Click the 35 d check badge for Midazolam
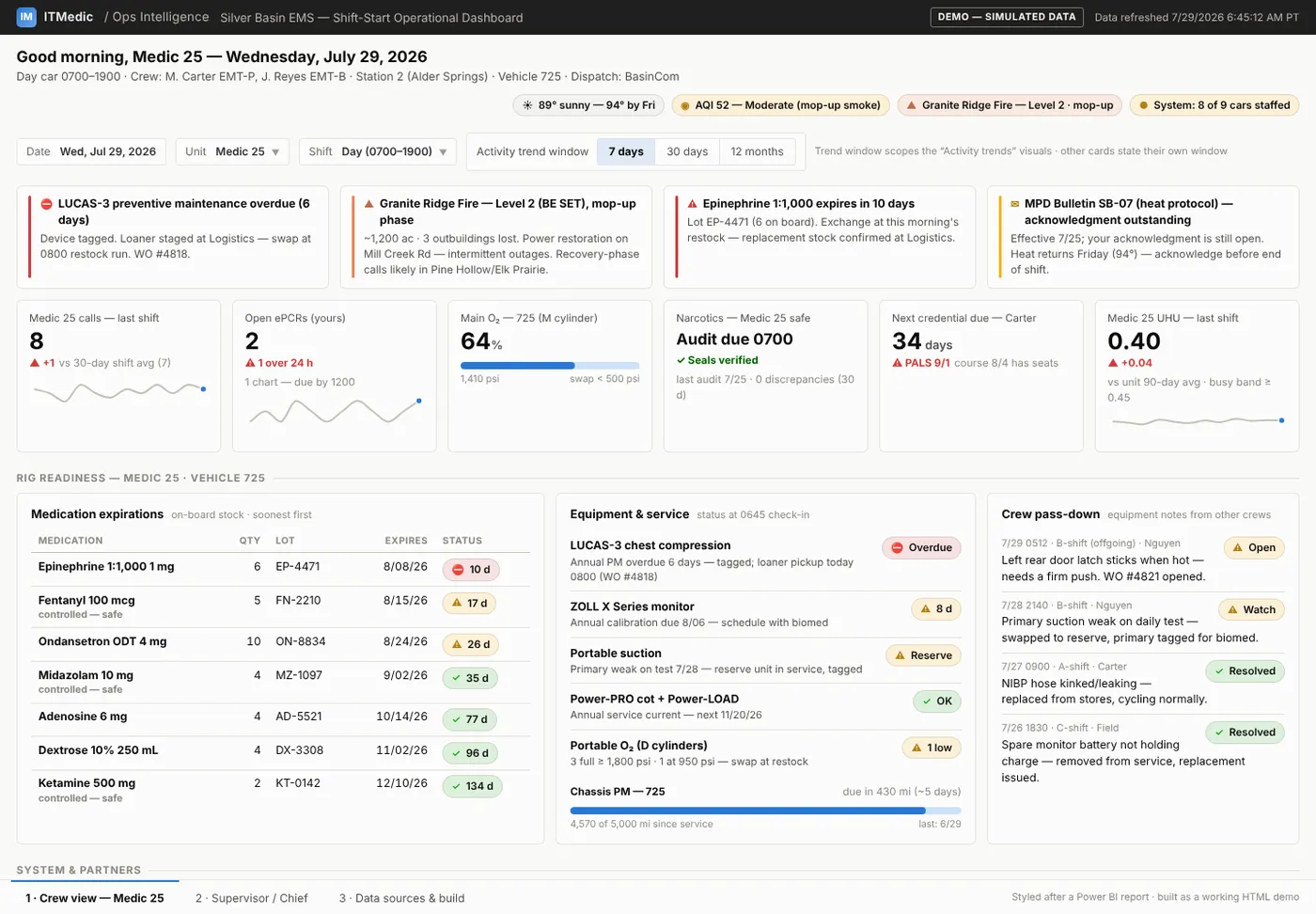Image resolution: width=1316 pixels, height=914 pixels. tap(471, 678)
